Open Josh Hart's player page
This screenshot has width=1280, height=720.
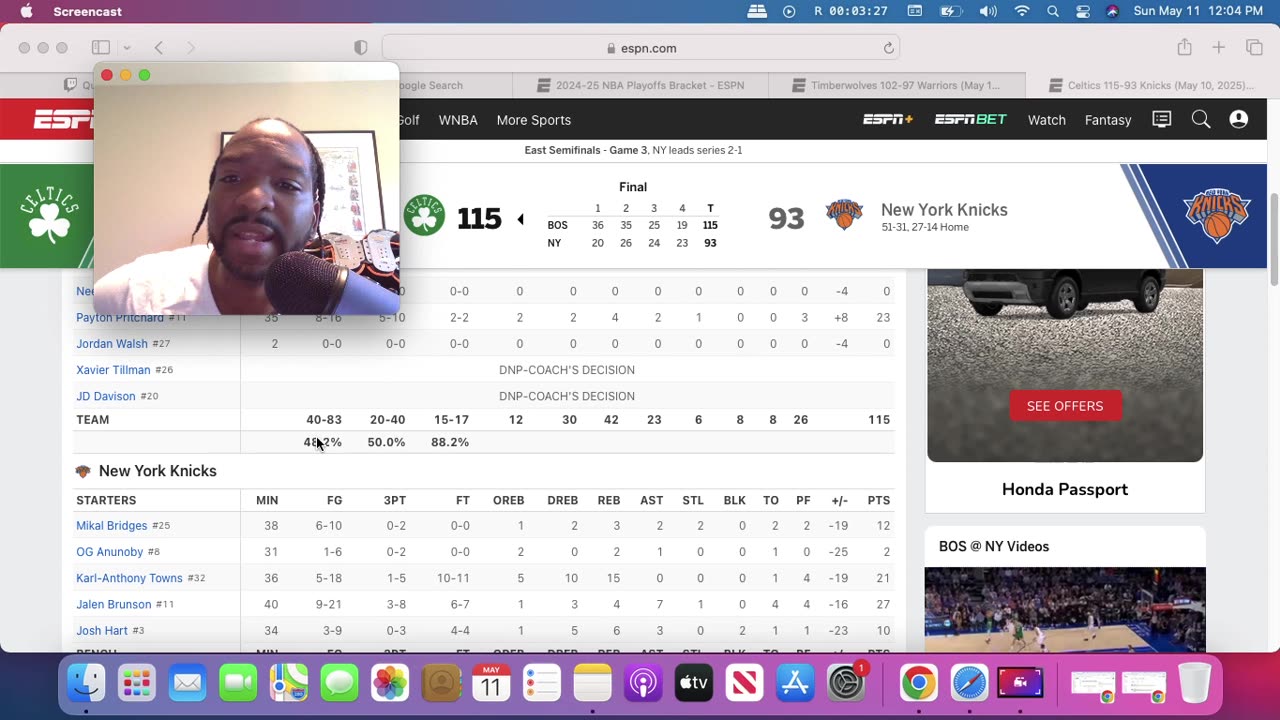coord(102,631)
